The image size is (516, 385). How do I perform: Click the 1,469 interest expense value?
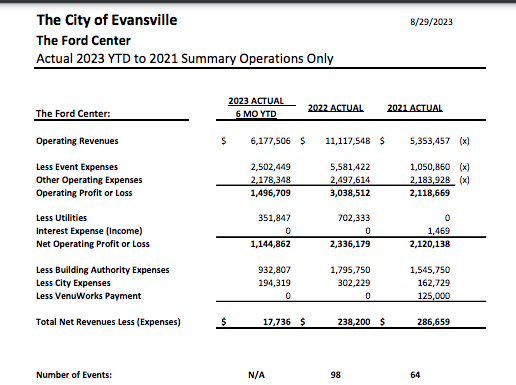(439, 231)
